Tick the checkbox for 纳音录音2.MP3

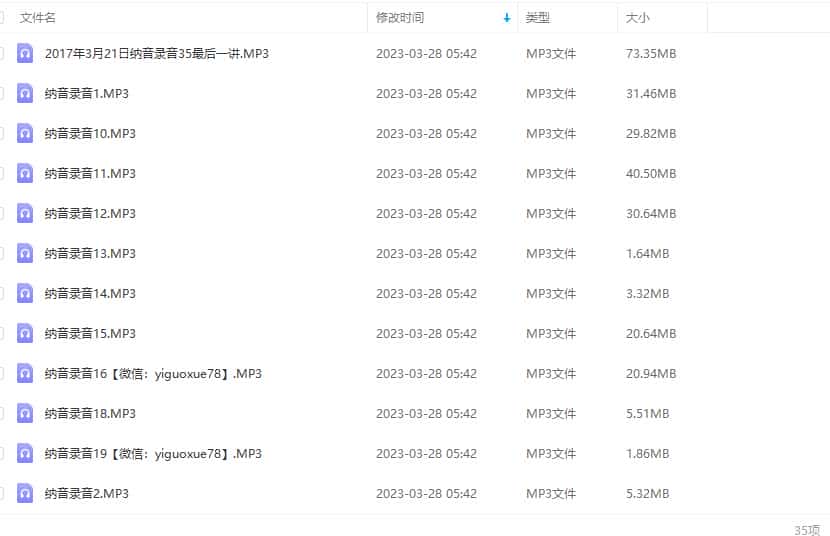coord(2,493)
